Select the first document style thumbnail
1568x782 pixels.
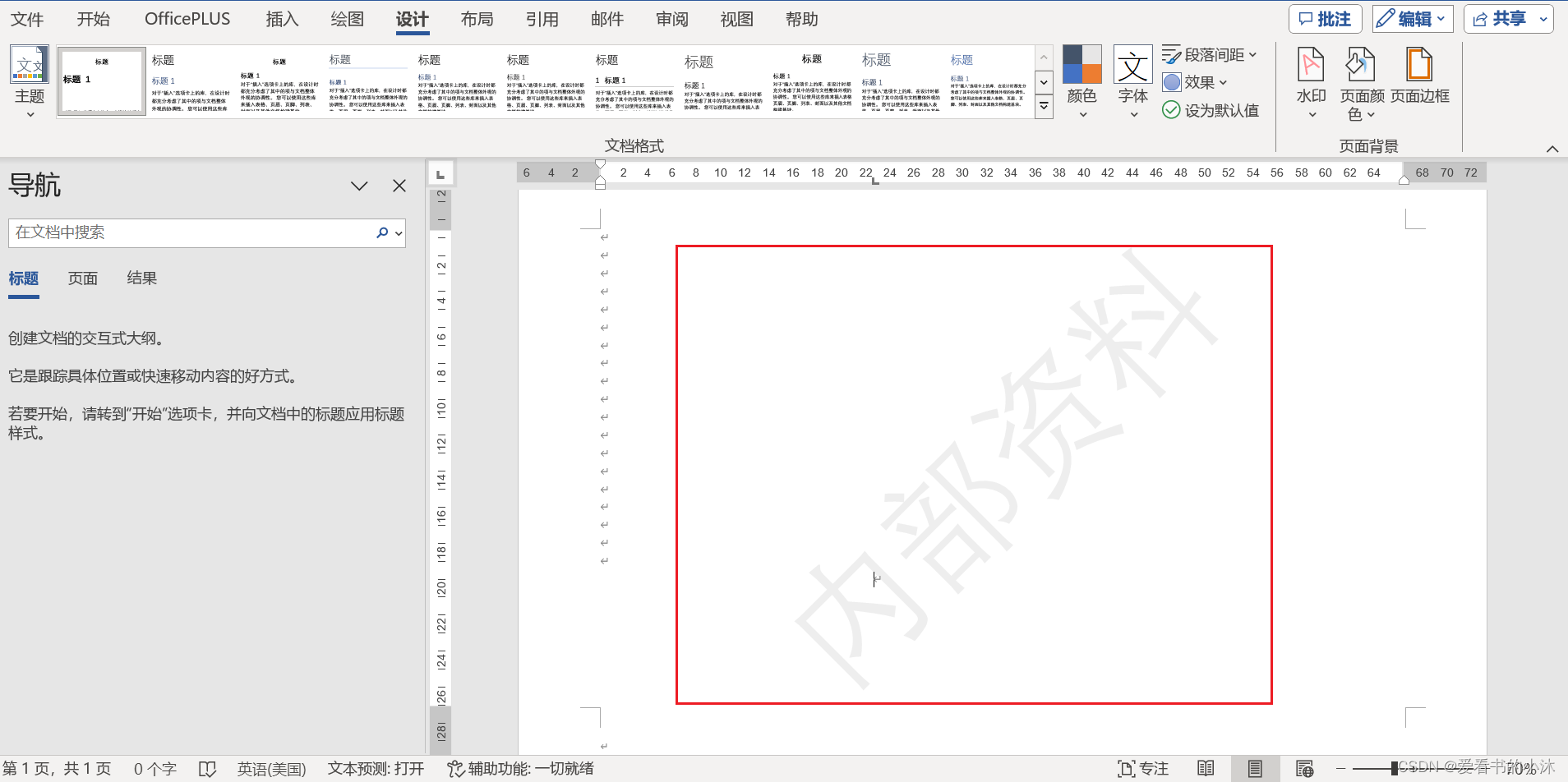[x=102, y=81]
